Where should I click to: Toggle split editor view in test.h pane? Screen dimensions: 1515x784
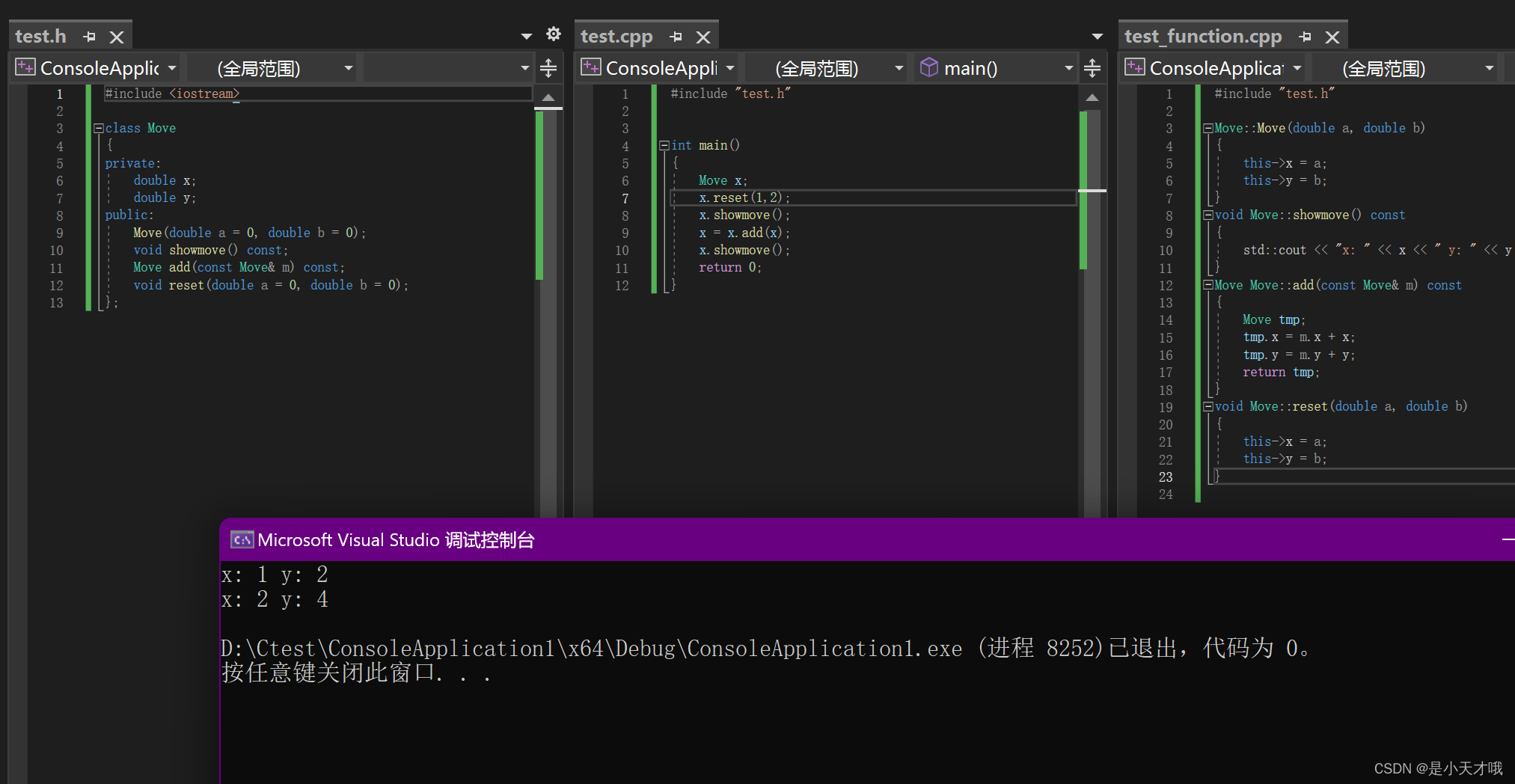pos(548,67)
